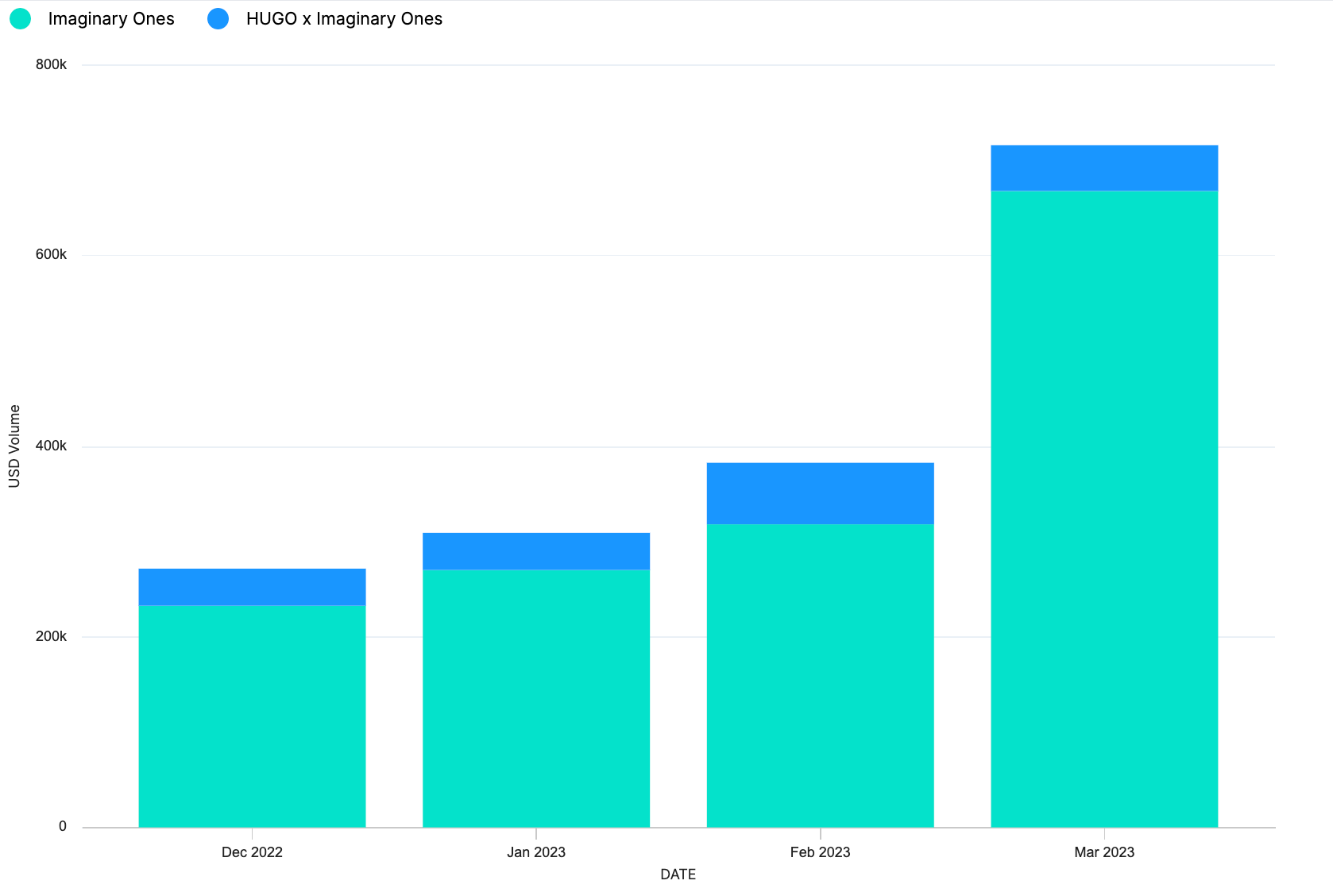Select the Jan 2023 teal bar segment
The width and height of the screenshot is (1333, 896).
click(536, 698)
